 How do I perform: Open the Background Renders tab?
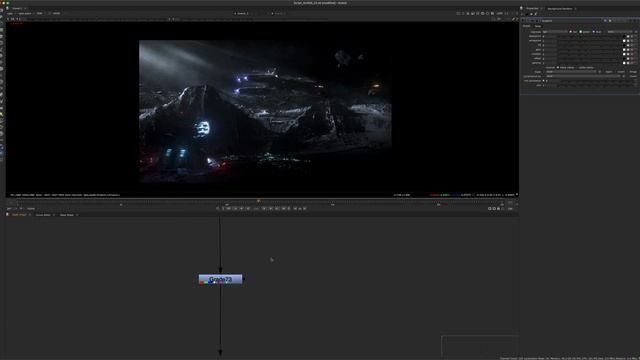click(560, 9)
